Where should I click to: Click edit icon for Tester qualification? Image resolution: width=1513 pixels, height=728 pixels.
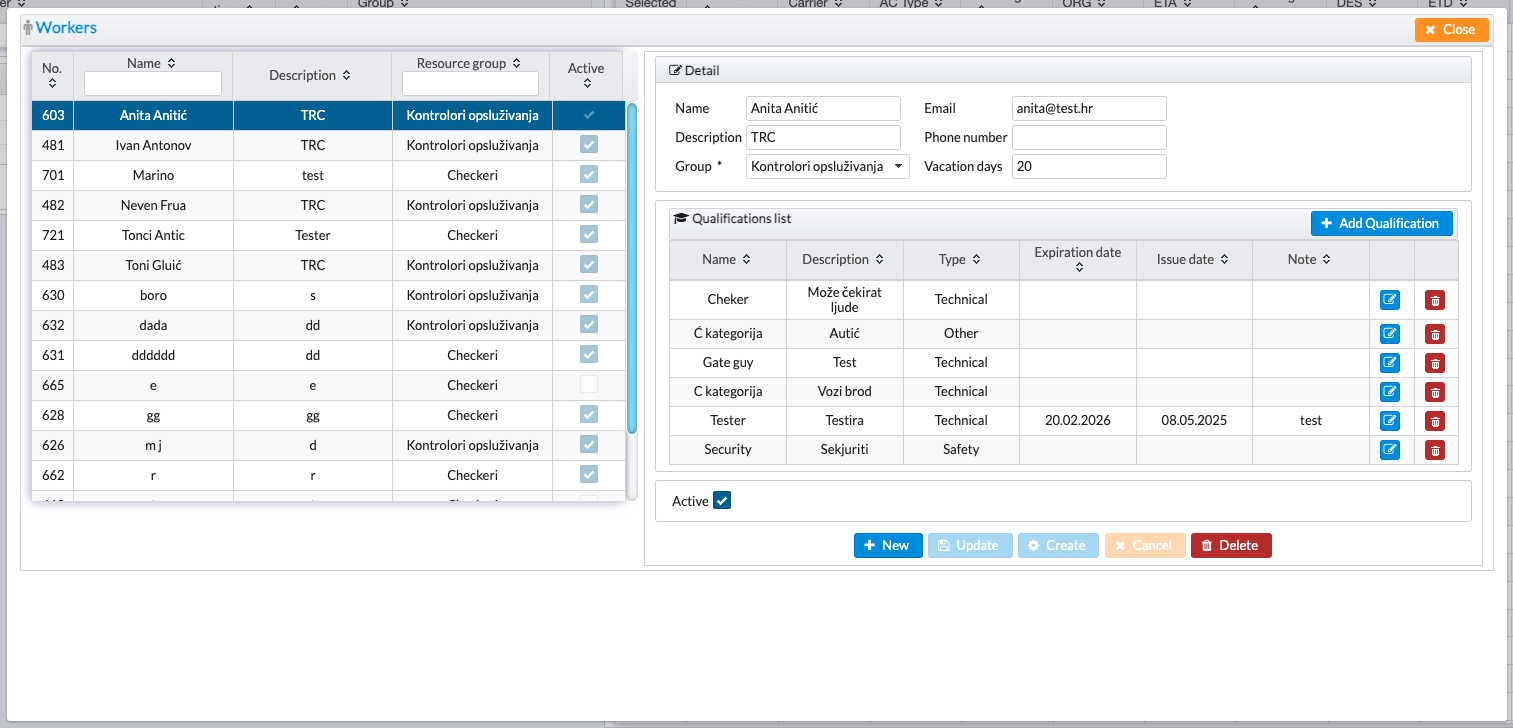tap(1389, 421)
